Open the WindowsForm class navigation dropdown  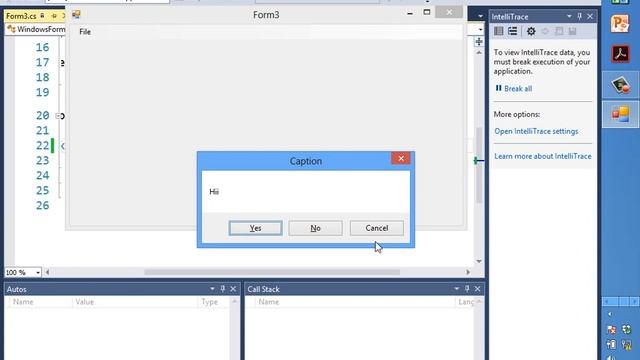click(36, 29)
